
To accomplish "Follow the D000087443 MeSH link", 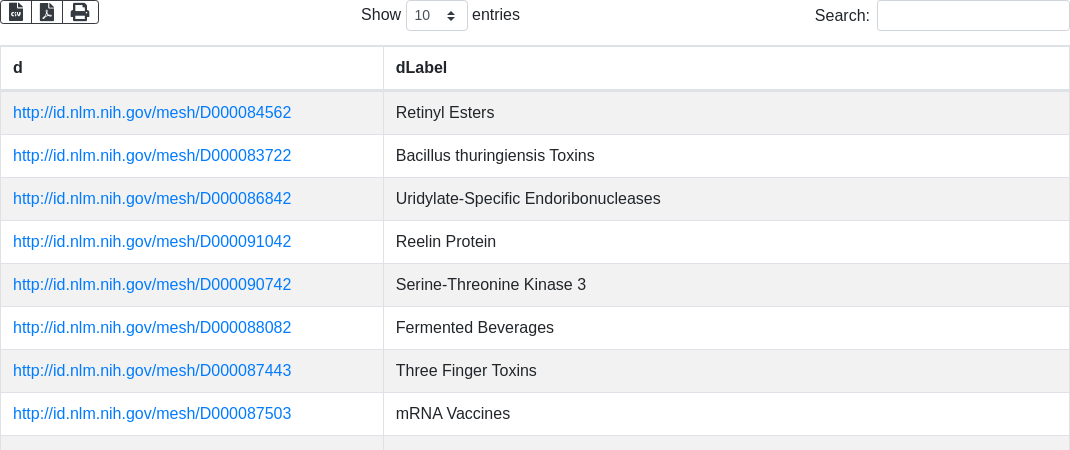I will pos(152,371).
